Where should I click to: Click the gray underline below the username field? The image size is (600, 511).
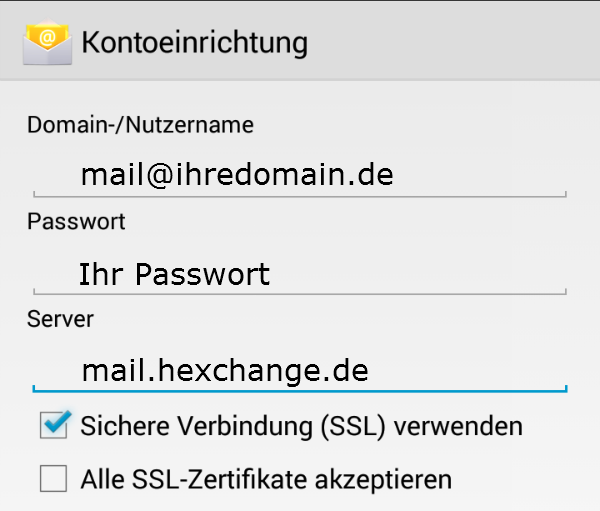[x=300, y=196]
